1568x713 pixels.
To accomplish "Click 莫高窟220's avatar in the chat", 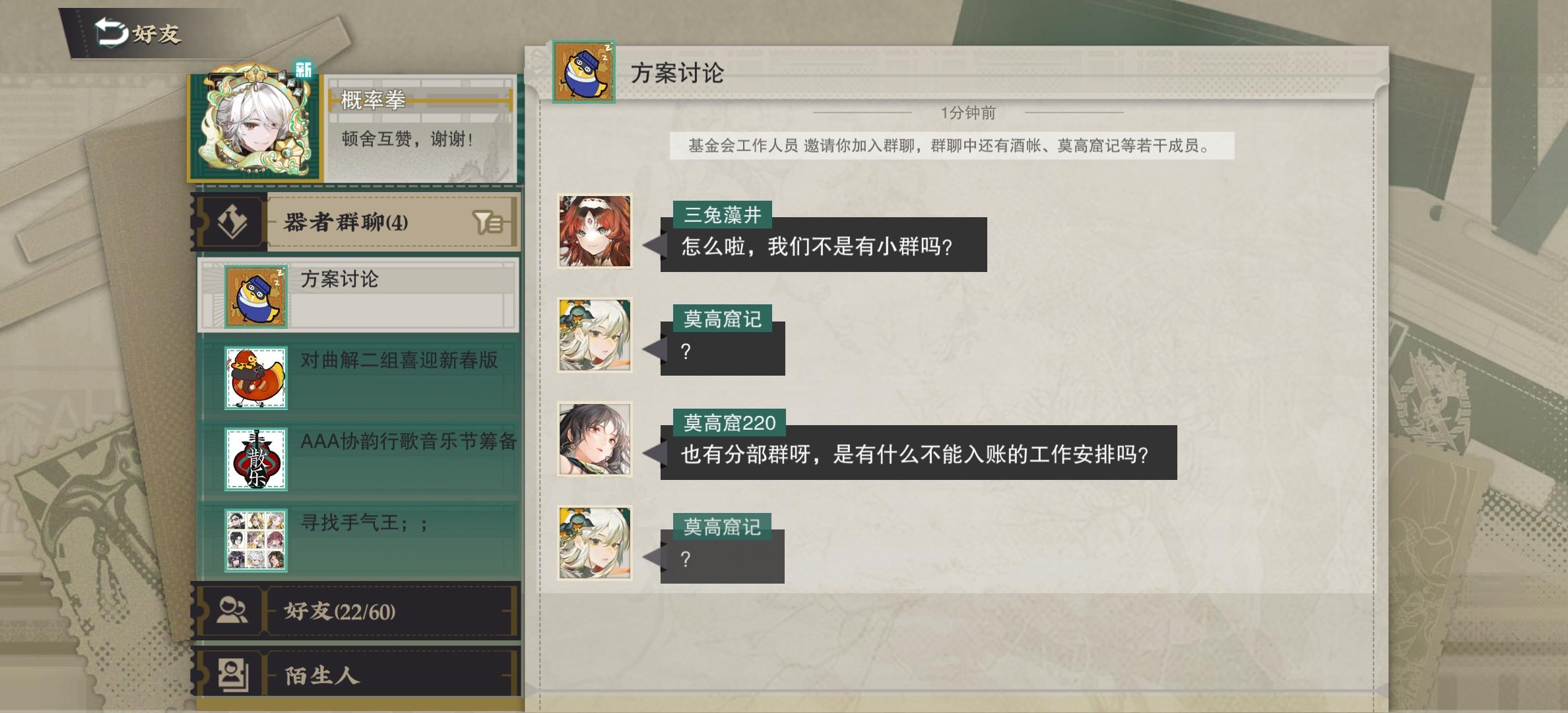I will 595,439.
